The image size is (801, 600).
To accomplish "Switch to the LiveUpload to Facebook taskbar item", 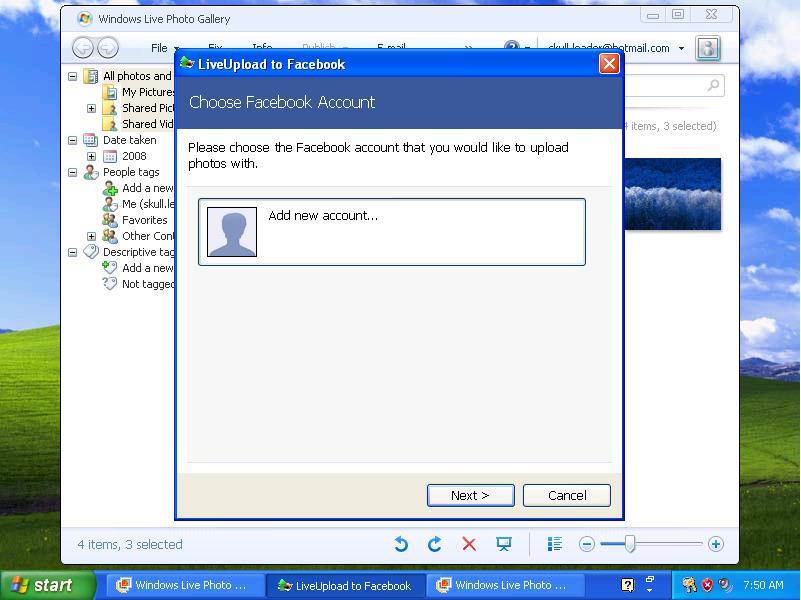I will point(345,585).
